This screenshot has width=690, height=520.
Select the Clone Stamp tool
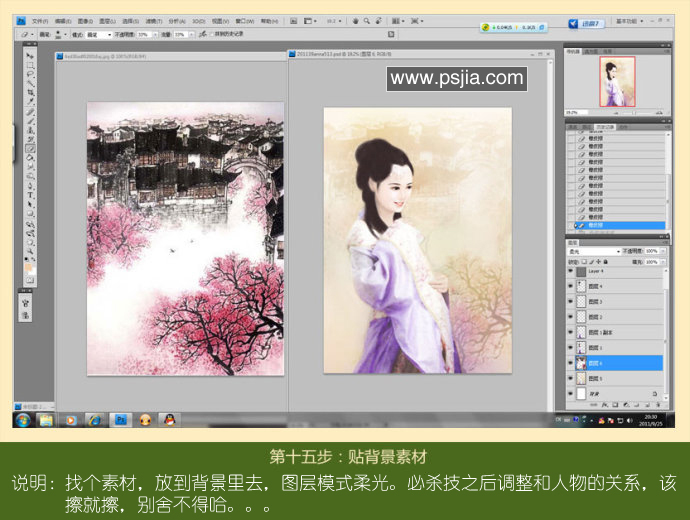point(30,130)
